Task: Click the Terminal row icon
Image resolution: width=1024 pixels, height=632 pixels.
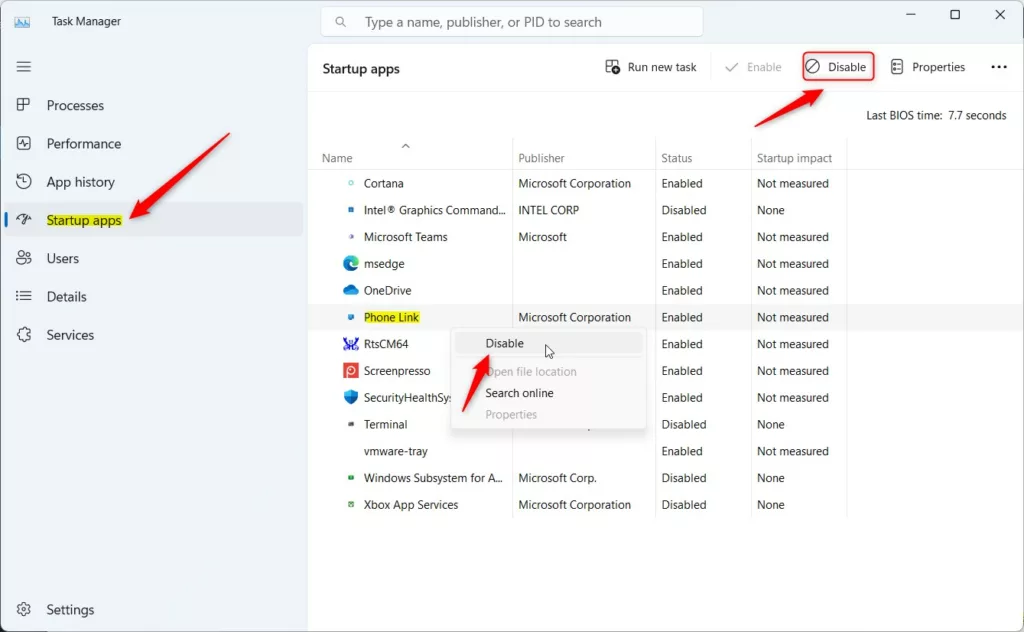Action: 351,424
